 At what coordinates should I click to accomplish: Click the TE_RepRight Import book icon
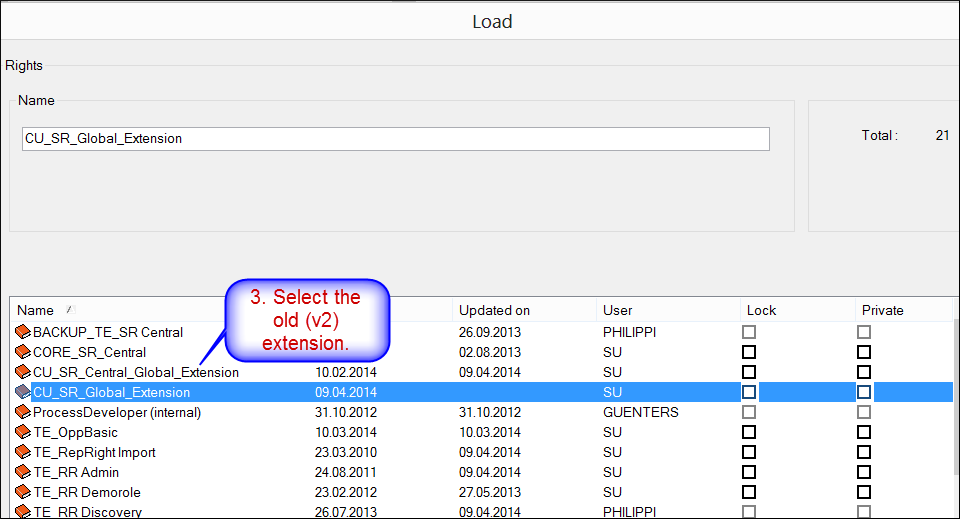point(22,452)
